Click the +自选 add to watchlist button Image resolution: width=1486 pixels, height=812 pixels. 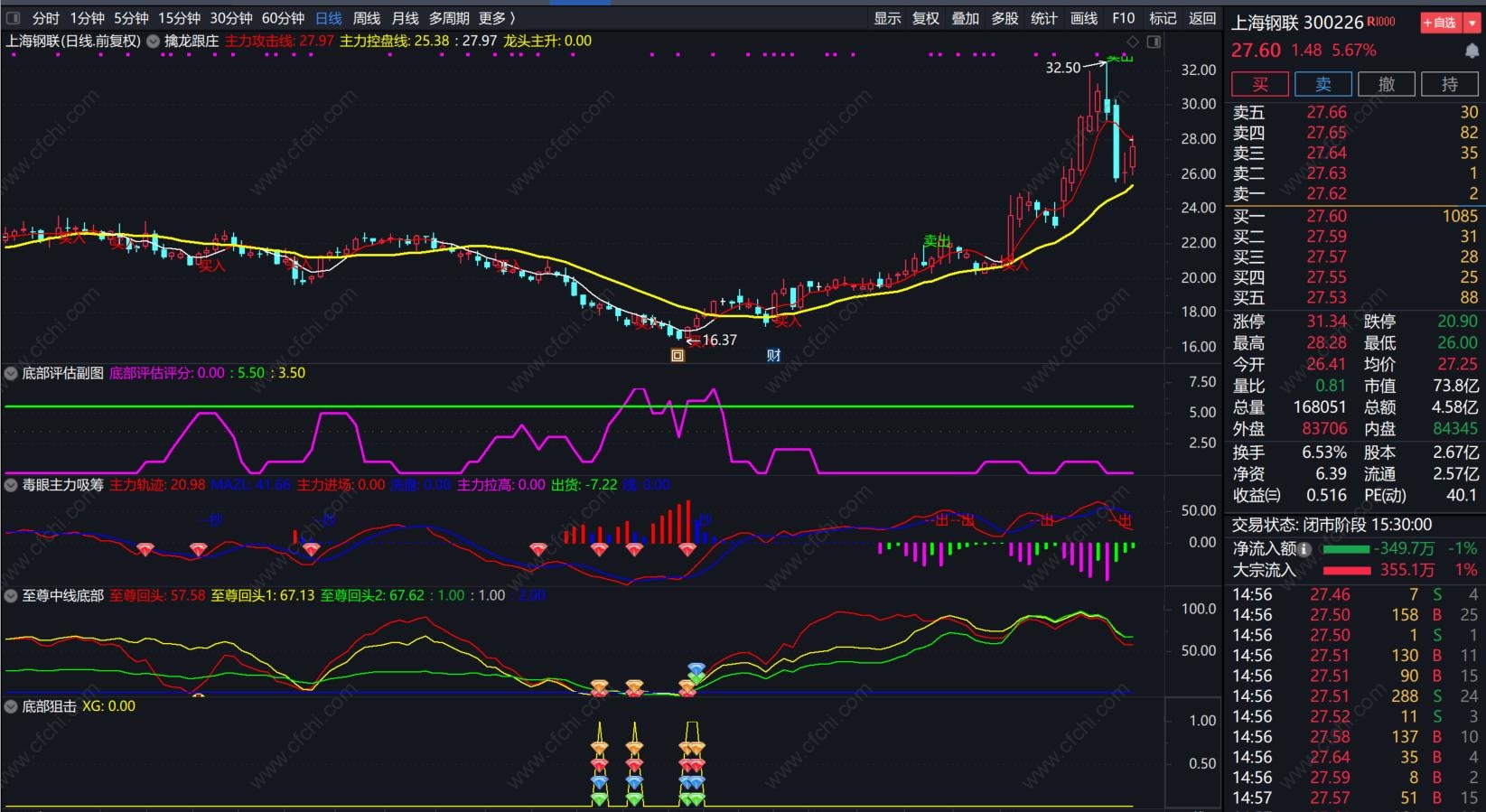pos(1441,23)
